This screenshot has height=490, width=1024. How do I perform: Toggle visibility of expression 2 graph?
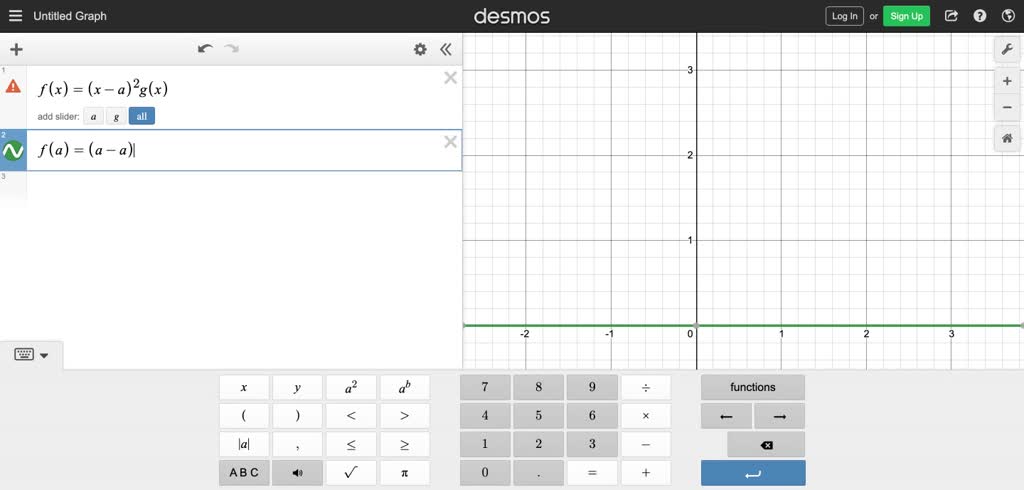coord(13,151)
